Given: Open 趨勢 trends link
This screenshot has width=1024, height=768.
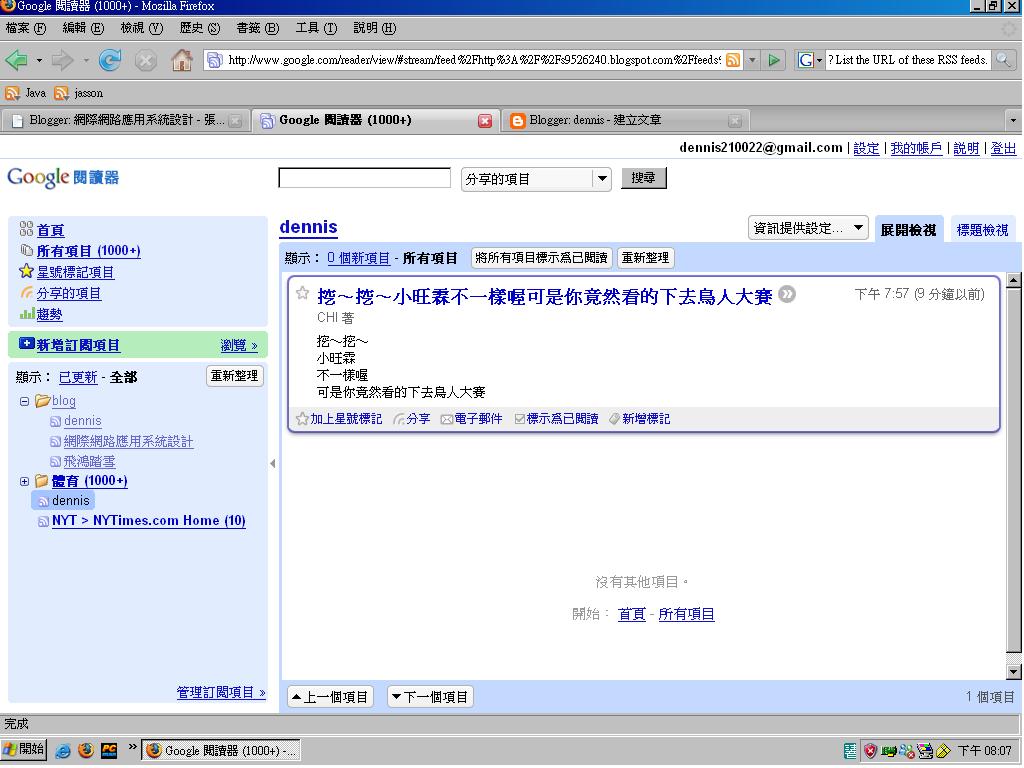Looking at the screenshot, I should click(x=50, y=315).
